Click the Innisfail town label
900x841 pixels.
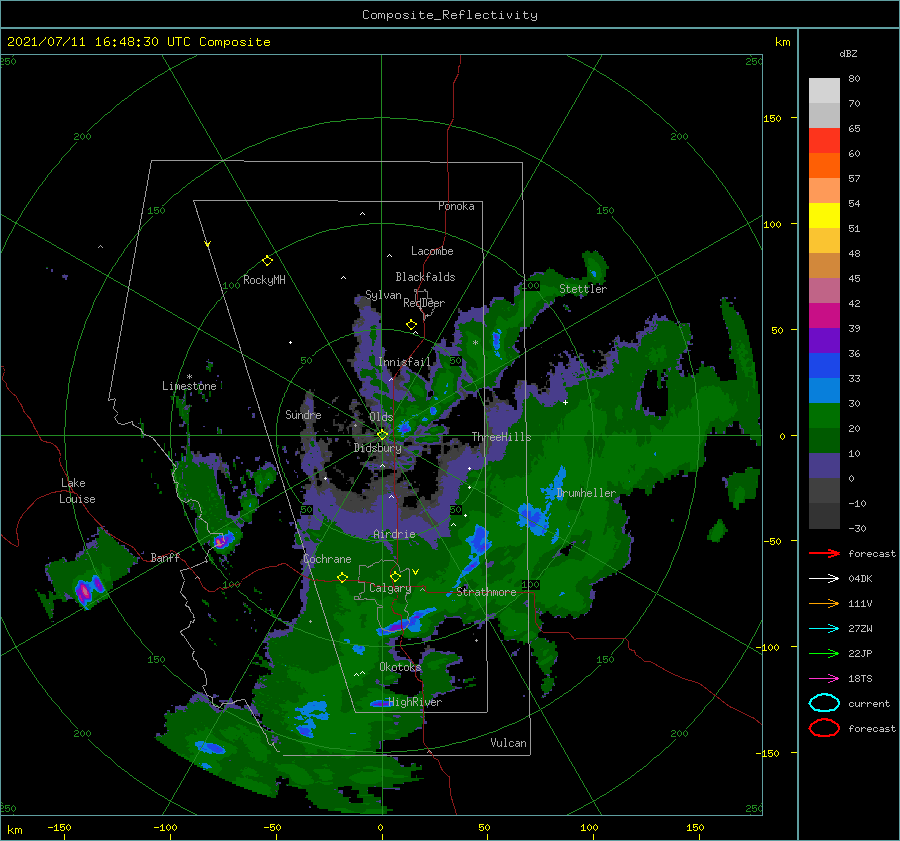(x=404, y=362)
